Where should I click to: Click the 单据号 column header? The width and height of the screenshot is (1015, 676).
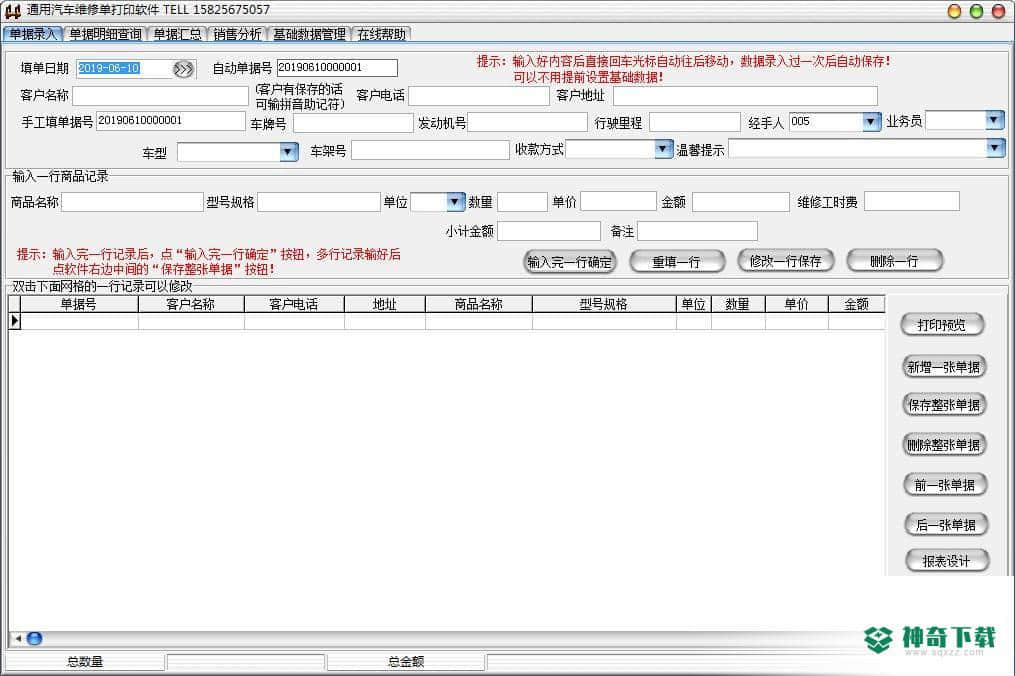[x=80, y=304]
